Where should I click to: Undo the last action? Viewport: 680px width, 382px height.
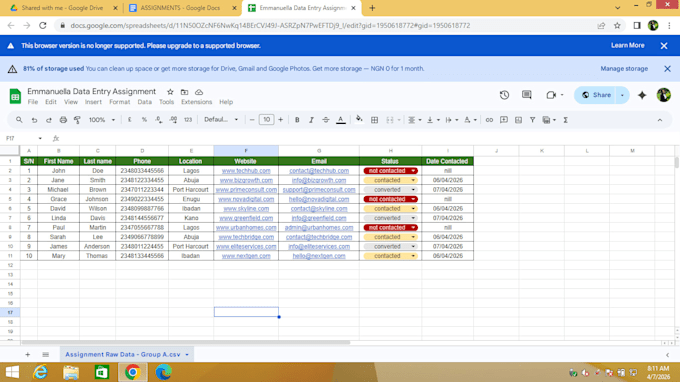tap(34, 120)
